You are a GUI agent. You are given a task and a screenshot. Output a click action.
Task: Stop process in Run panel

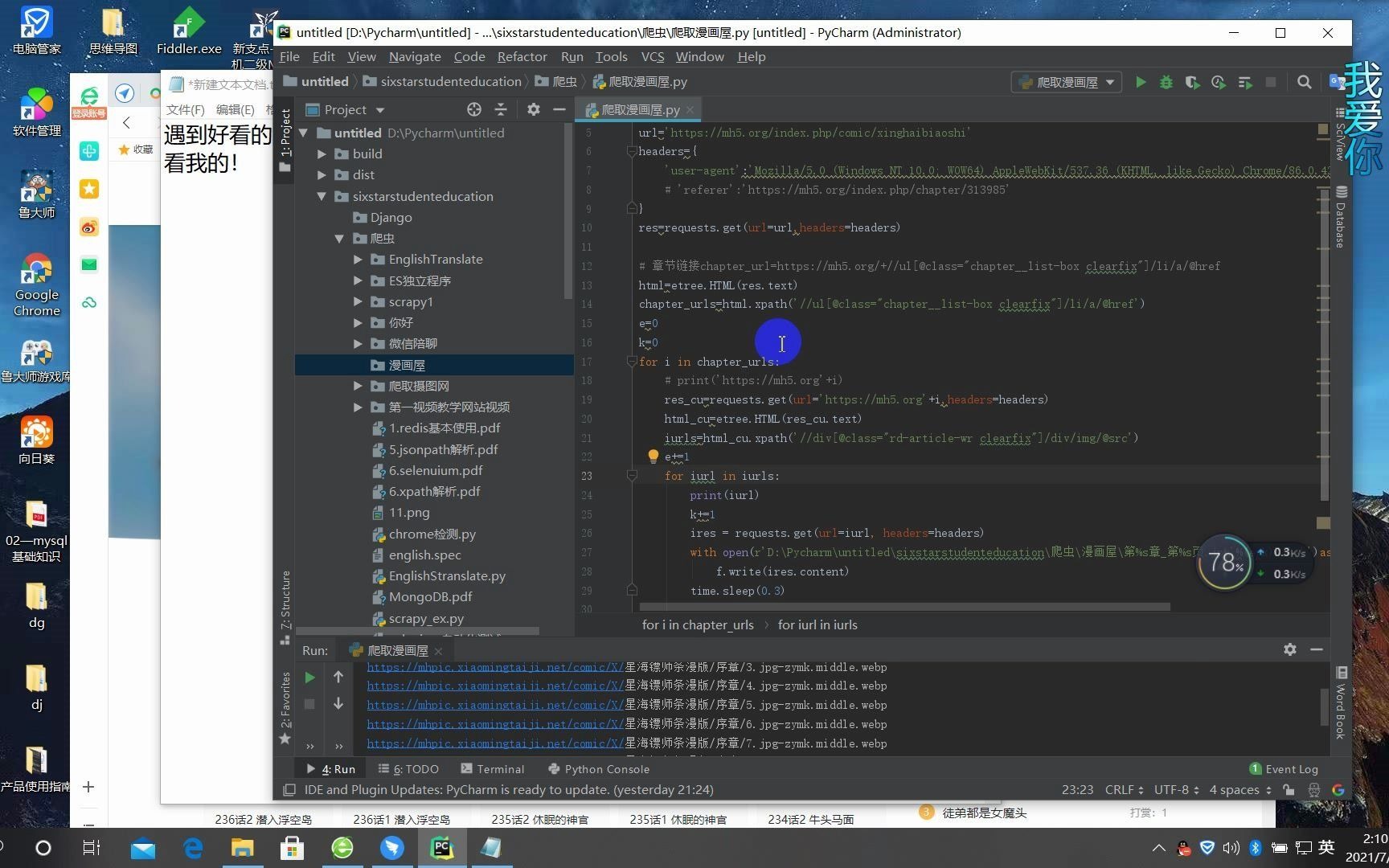tap(309, 704)
